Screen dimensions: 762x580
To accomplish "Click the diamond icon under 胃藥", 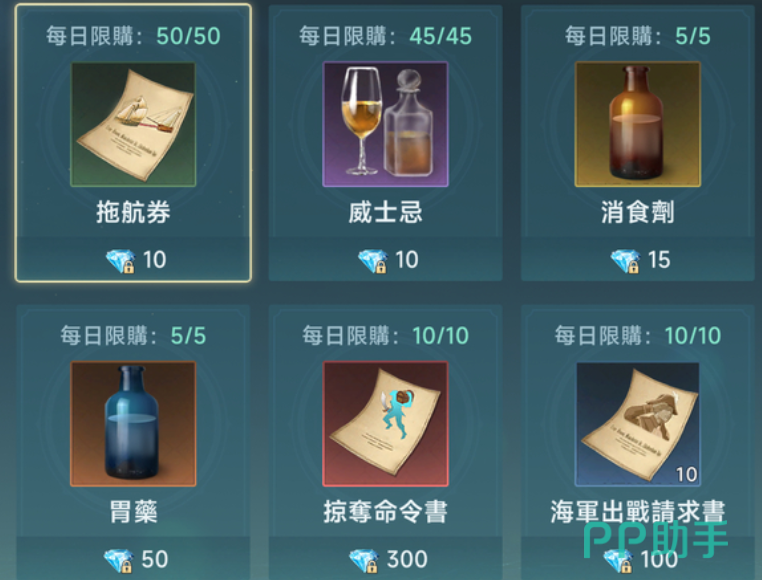I will 119,561.
